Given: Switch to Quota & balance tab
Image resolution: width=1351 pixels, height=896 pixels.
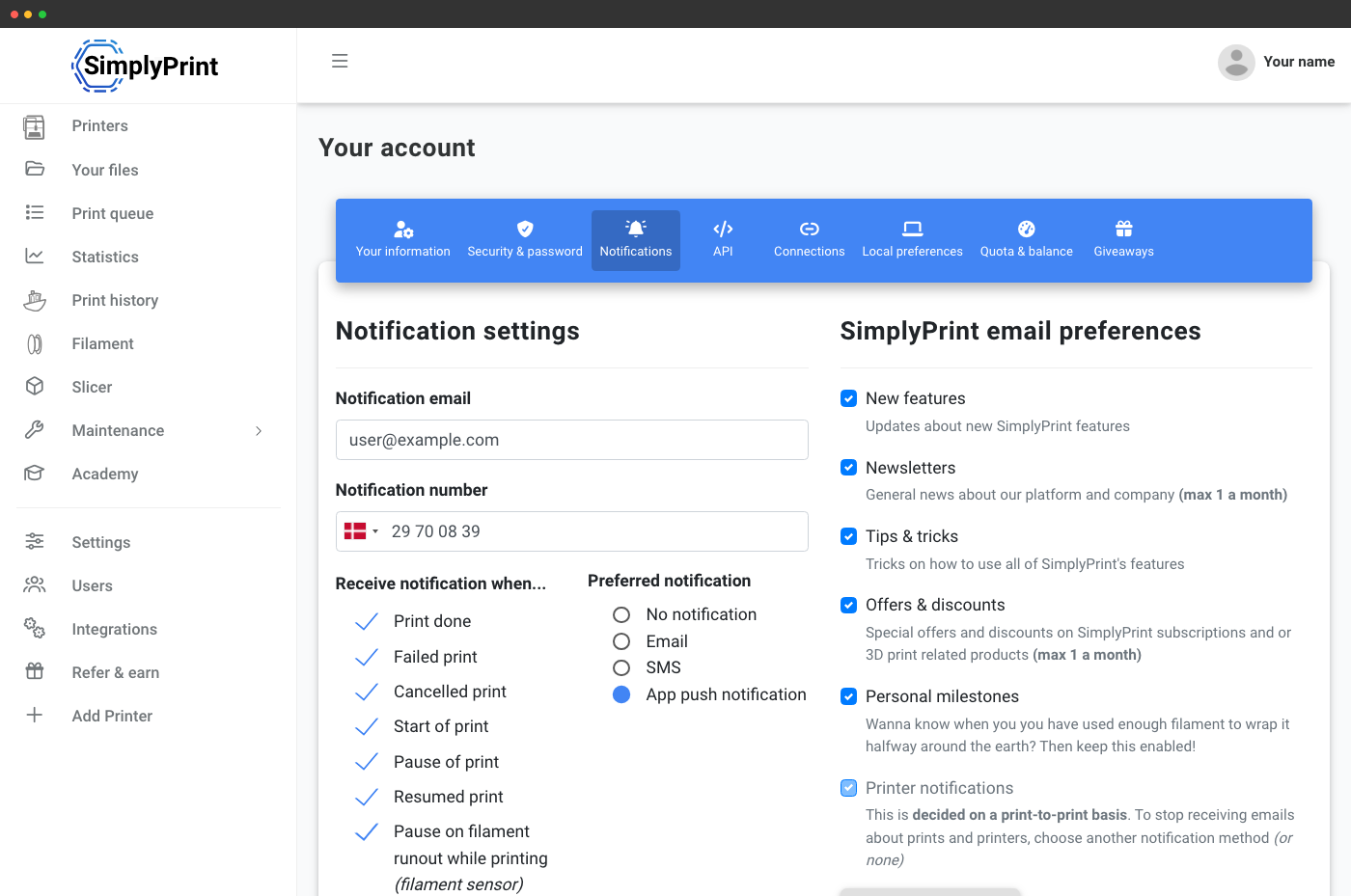Looking at the screenshot, I should point(1027,240).
